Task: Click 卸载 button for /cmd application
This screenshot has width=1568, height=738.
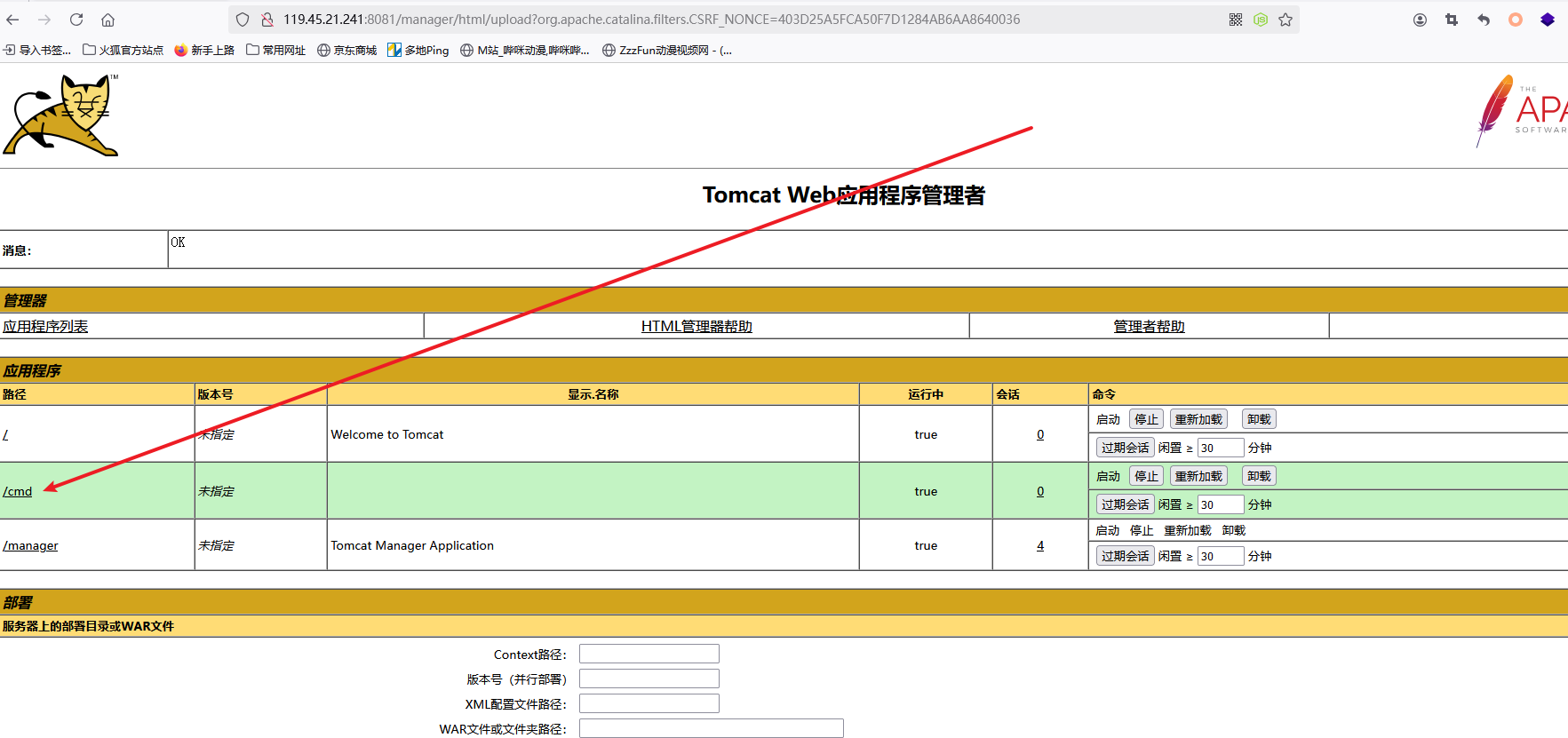Action: (1259, 476)
